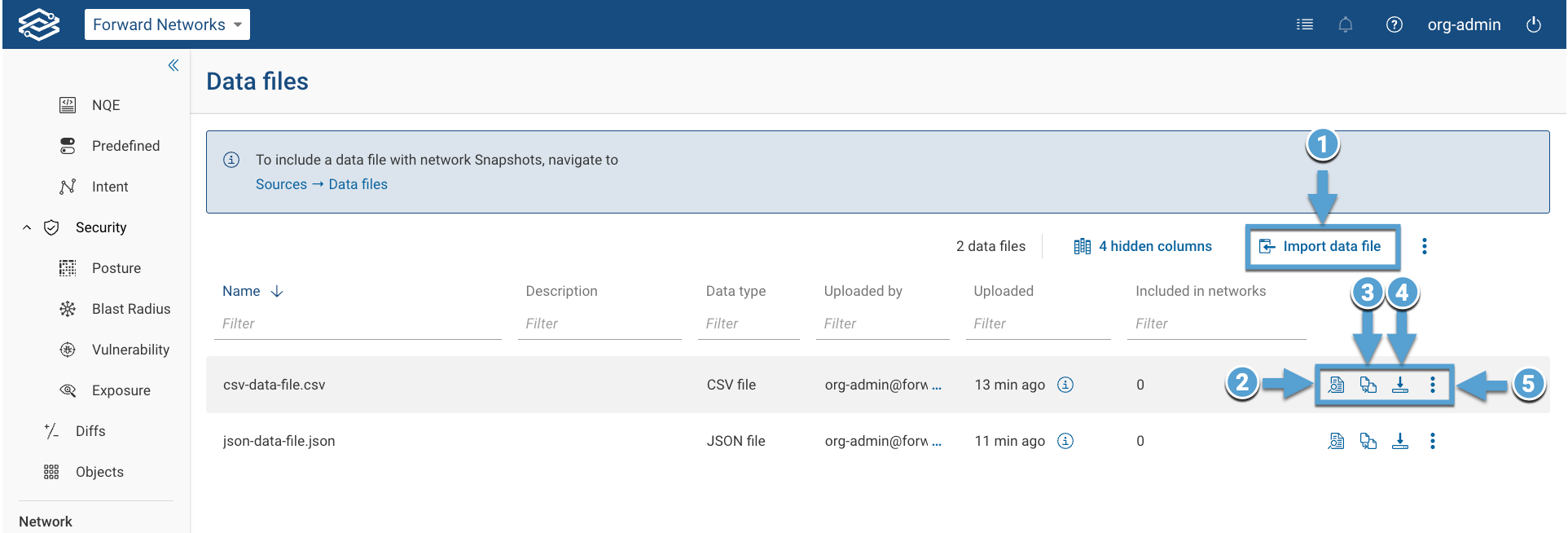Open the notifications bell
This screenshot has height=533, width=1568.
click(1346, 24)
